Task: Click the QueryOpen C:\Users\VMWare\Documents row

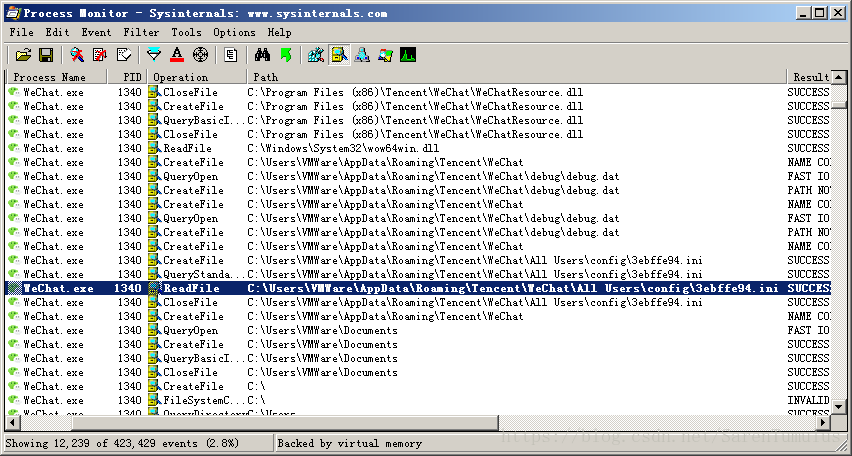Action: pyautogui.click(x=418, y=330)
